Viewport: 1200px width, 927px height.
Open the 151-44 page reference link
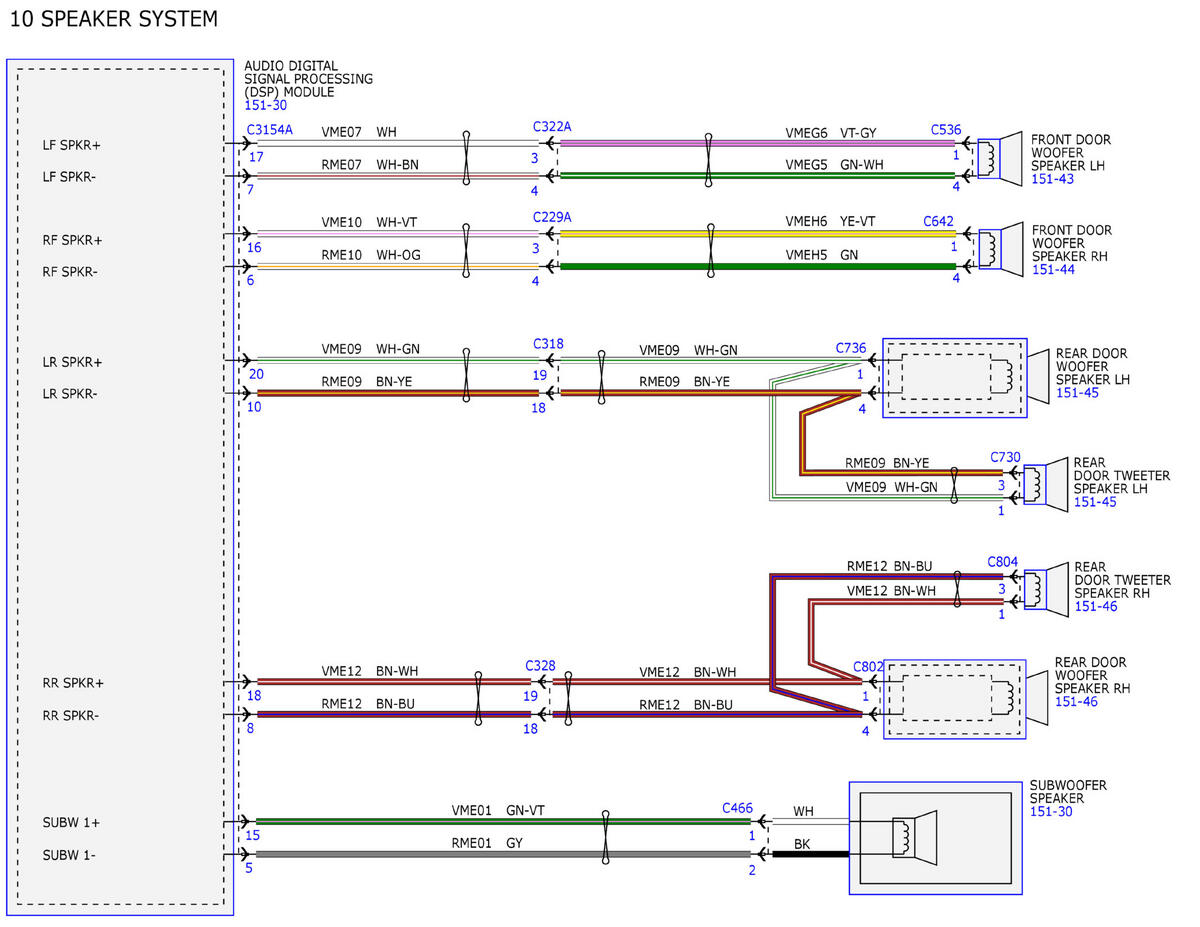pos(1052,269)
